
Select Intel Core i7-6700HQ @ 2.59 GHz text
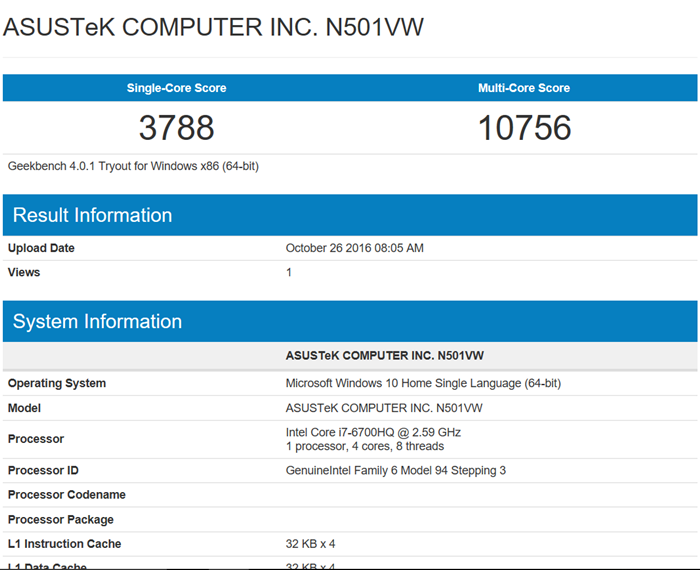[x=373, y=432]
